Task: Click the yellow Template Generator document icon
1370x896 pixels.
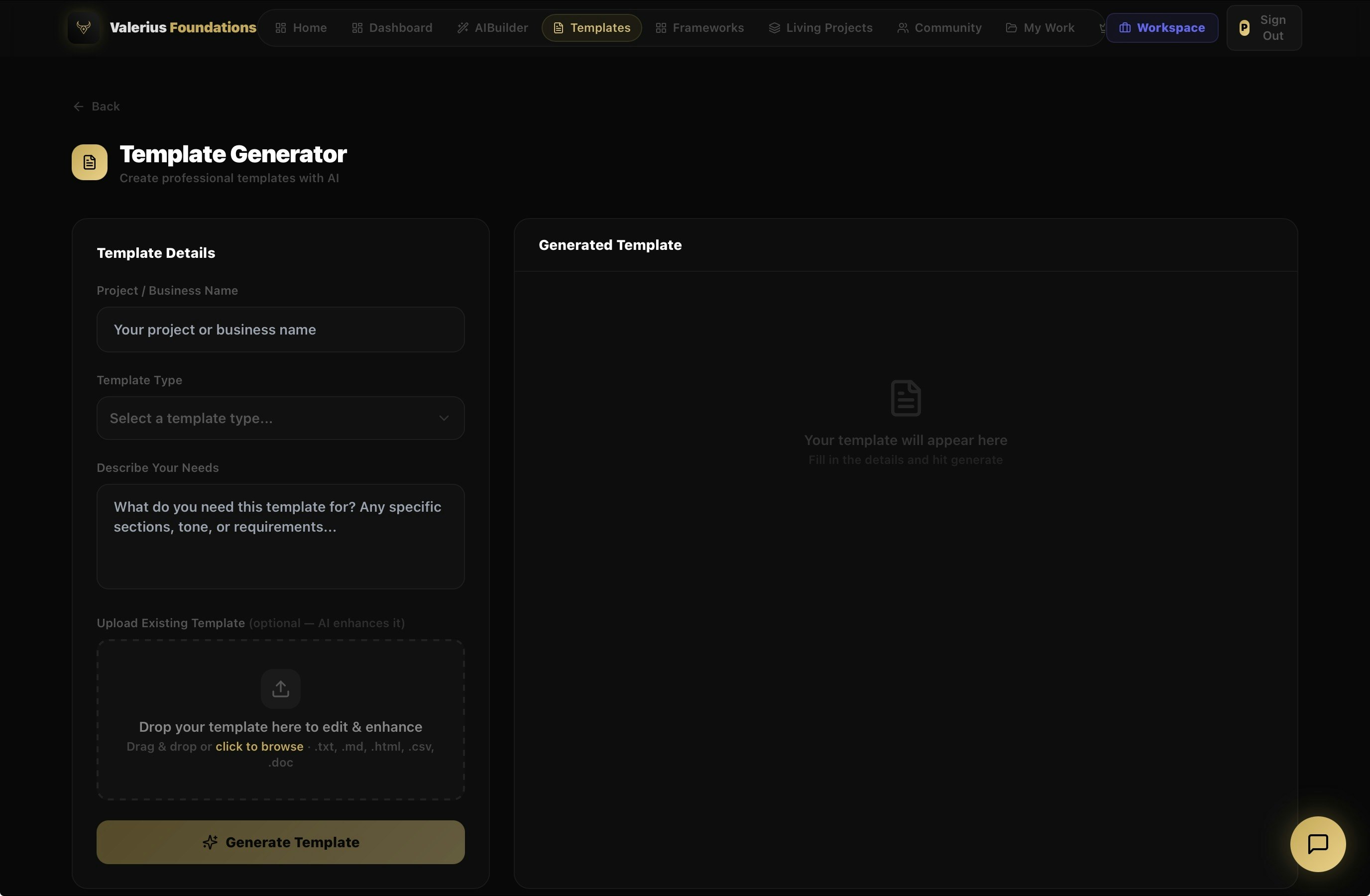Action: 89,162
